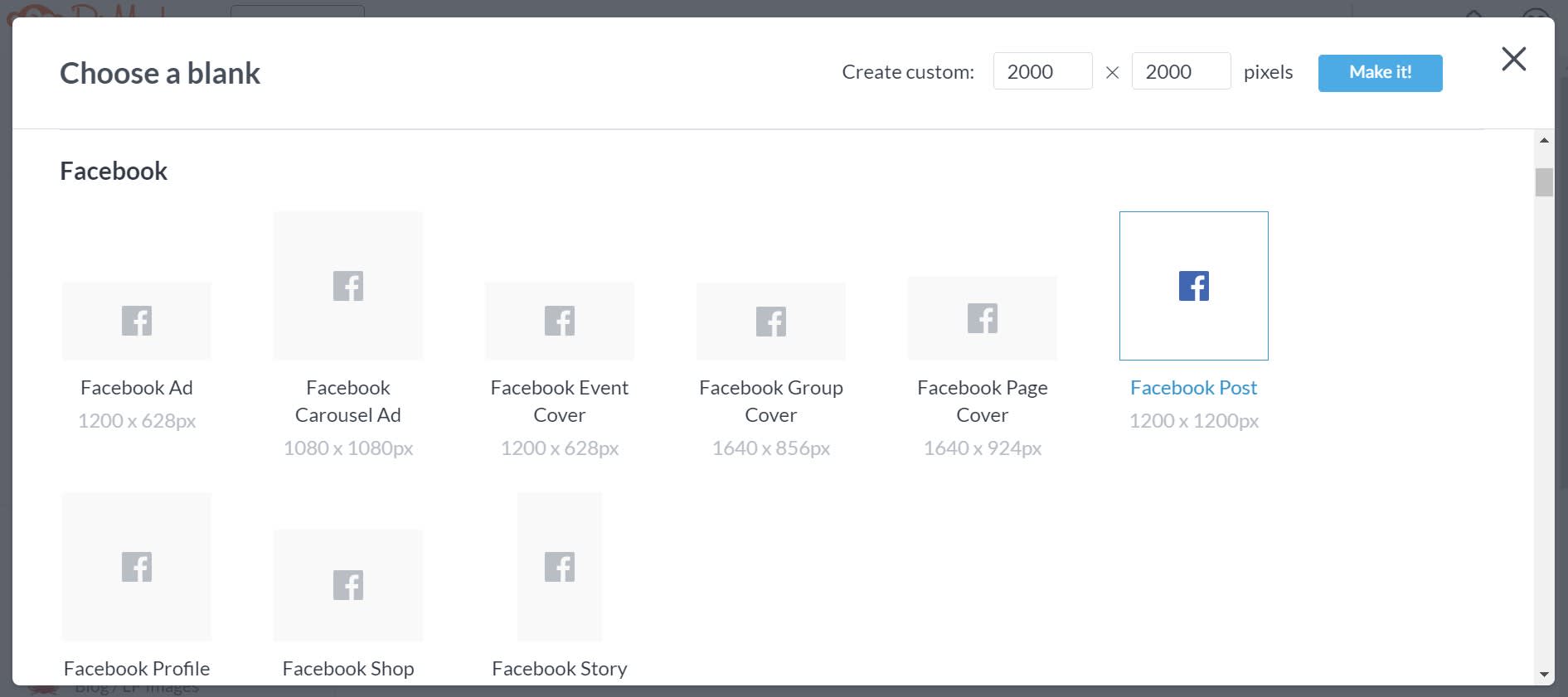Select the Facebook Shop thumbnail
The image size is (1568, 697).
point(348,585)
